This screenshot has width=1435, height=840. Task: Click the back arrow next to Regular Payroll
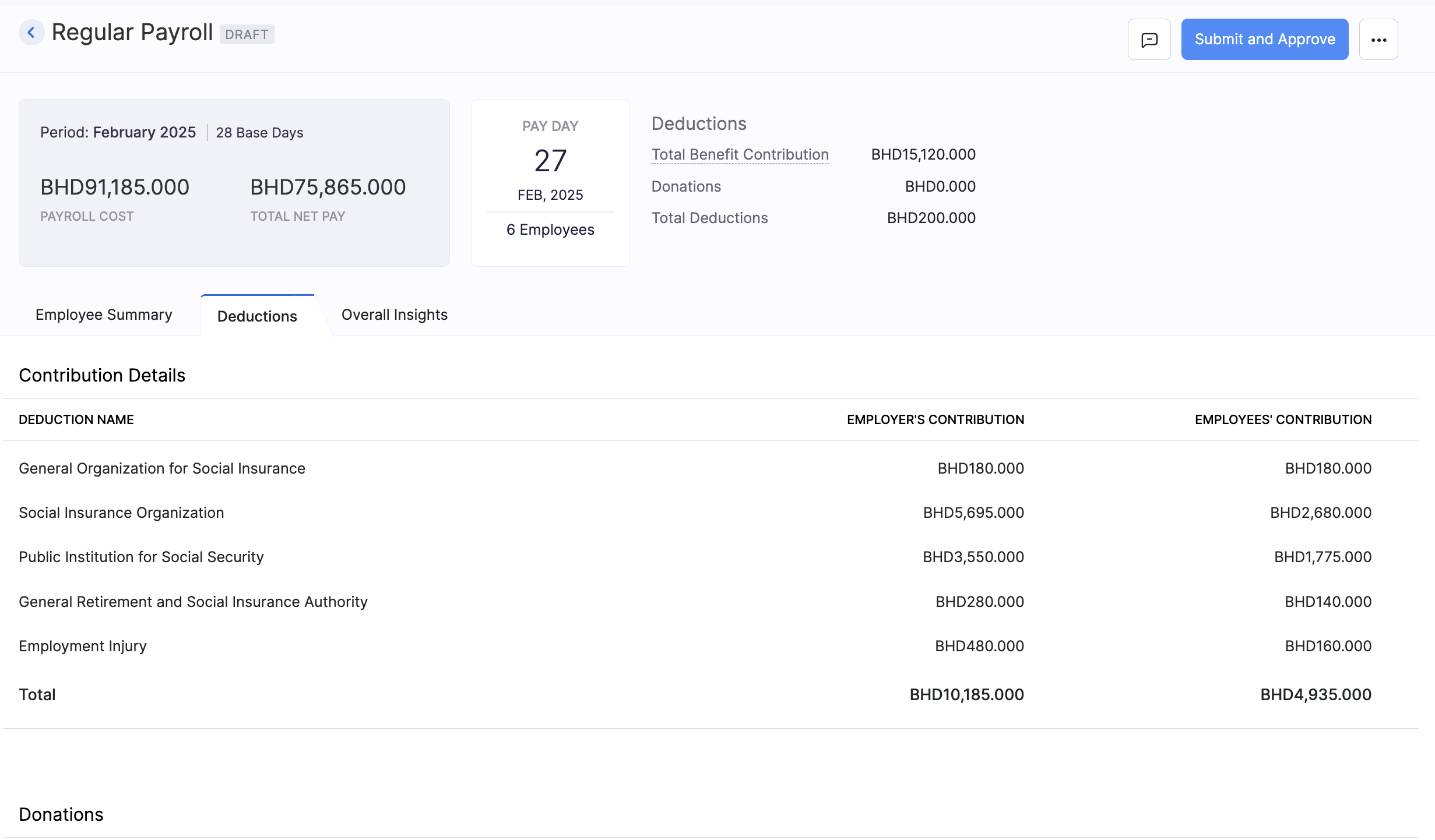31,32
